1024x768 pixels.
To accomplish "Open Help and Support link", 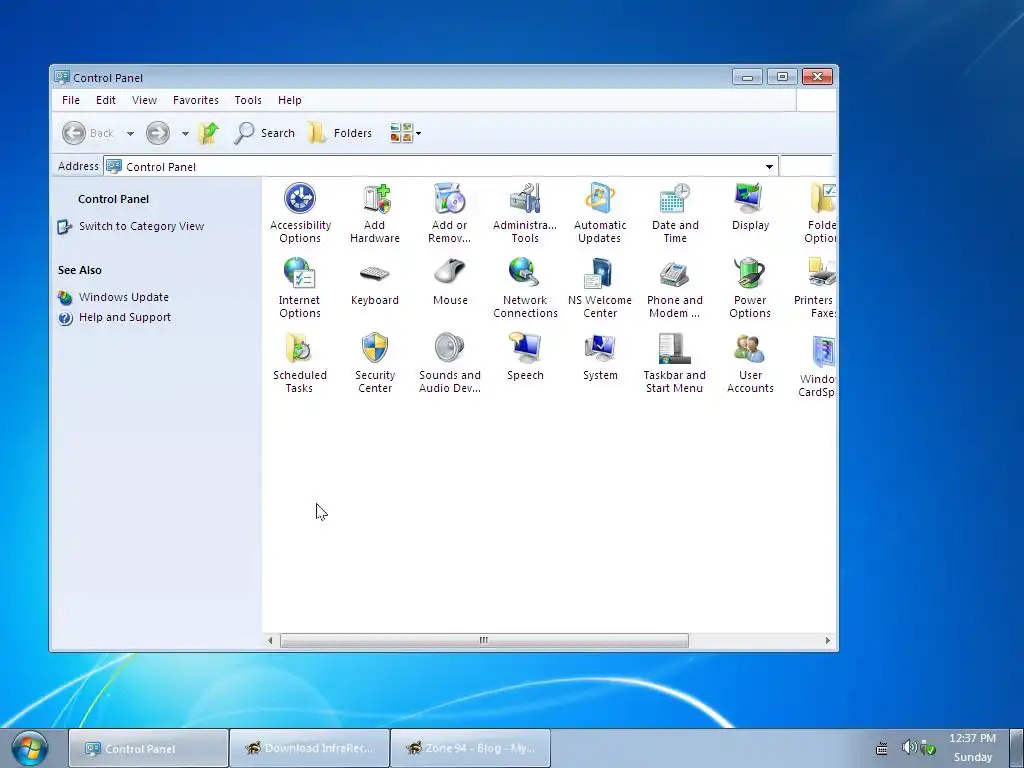I will 125,317.
